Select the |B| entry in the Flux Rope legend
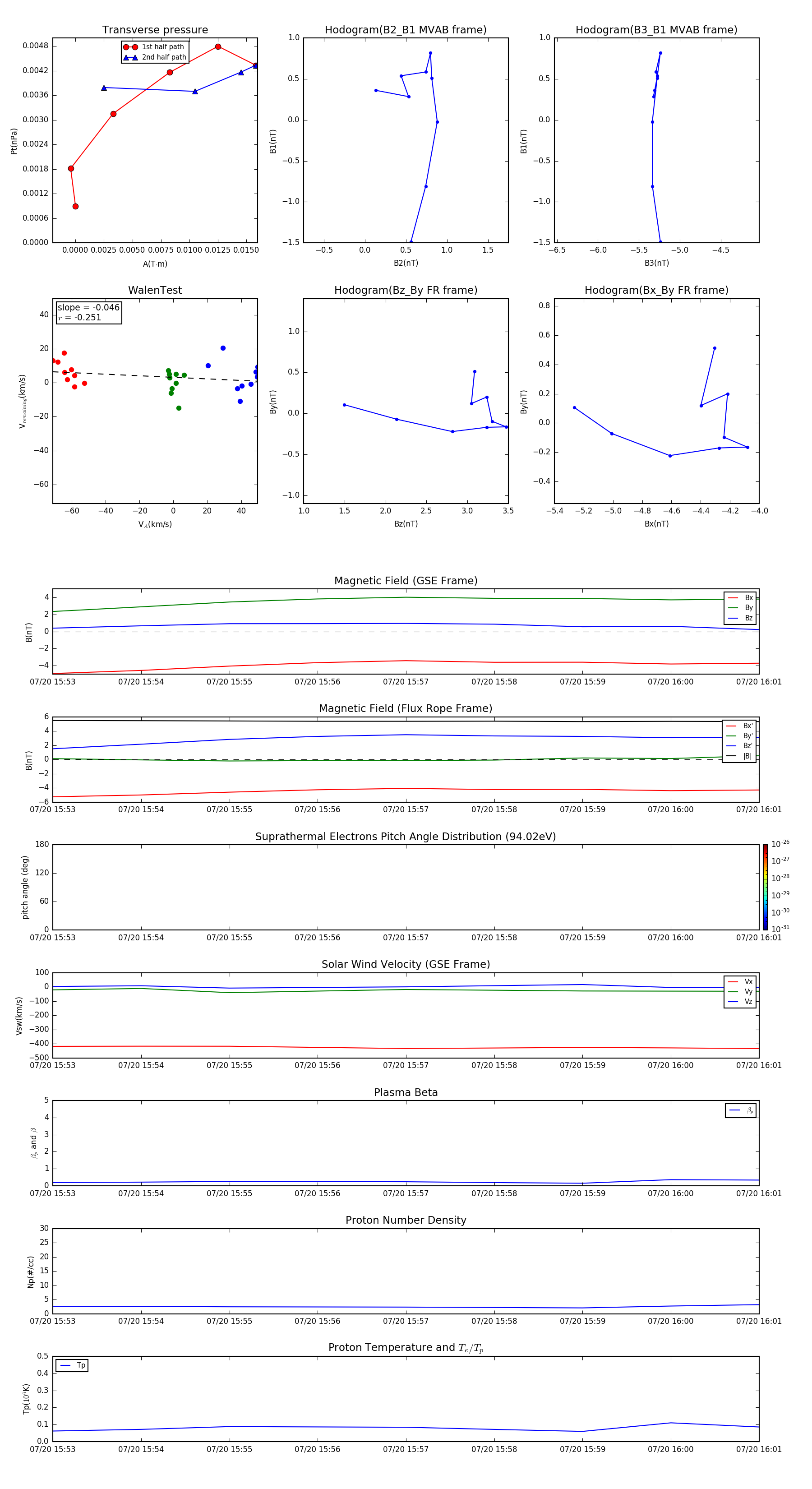The width and height of the screenshot is (812, 1489). [x=739, y=756]
